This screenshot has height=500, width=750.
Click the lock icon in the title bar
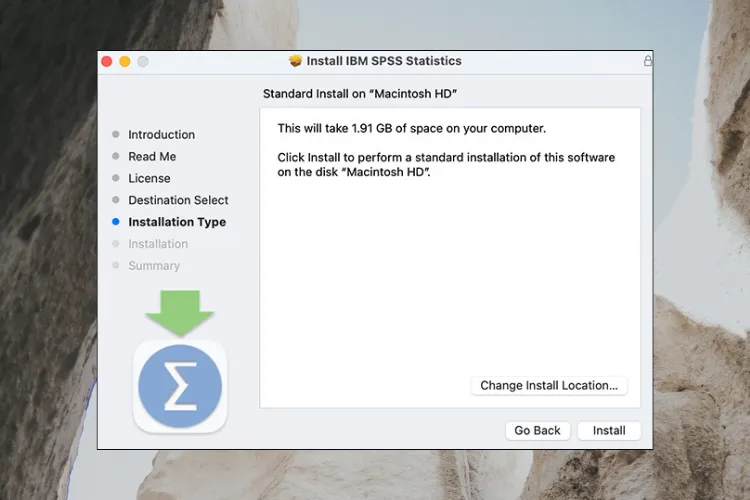pyautogui.click(x=648, y=61)
